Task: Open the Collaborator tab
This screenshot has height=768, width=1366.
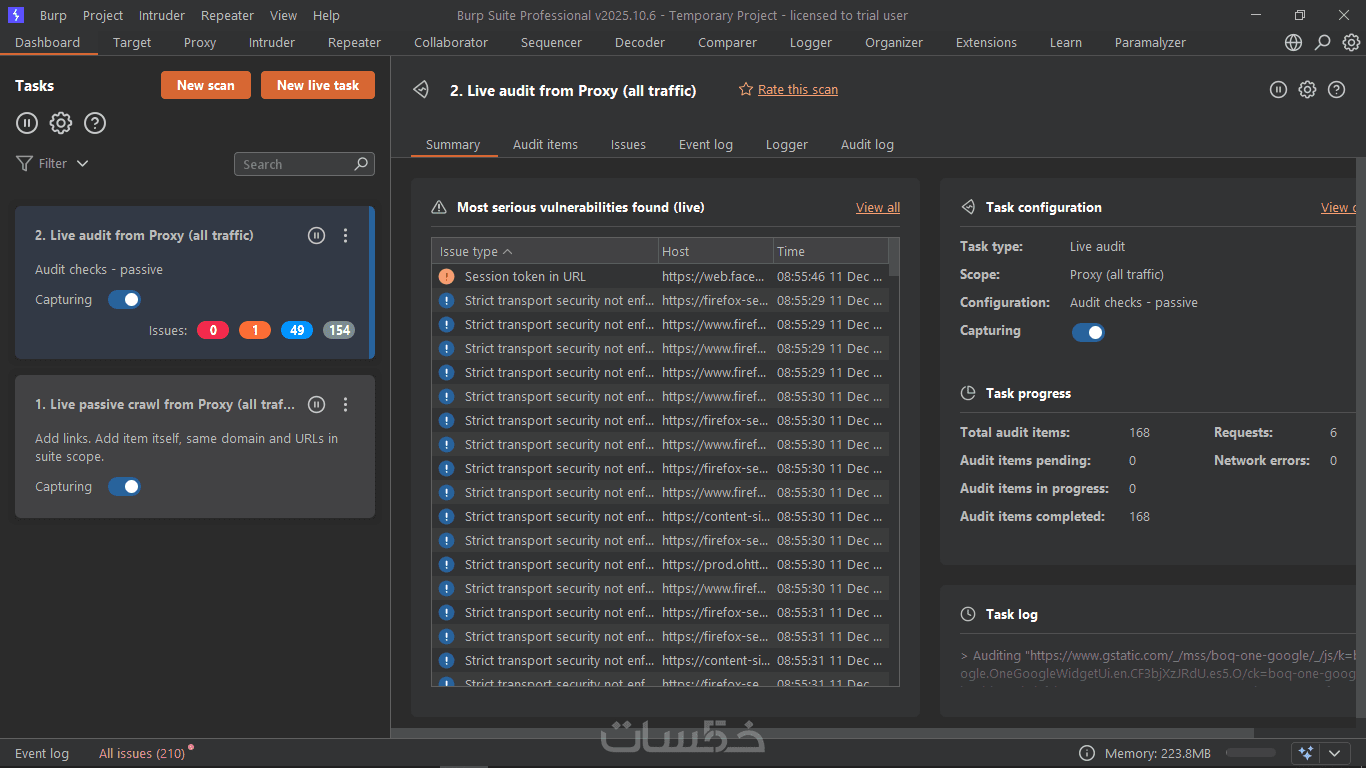Action: click(451, 42)
